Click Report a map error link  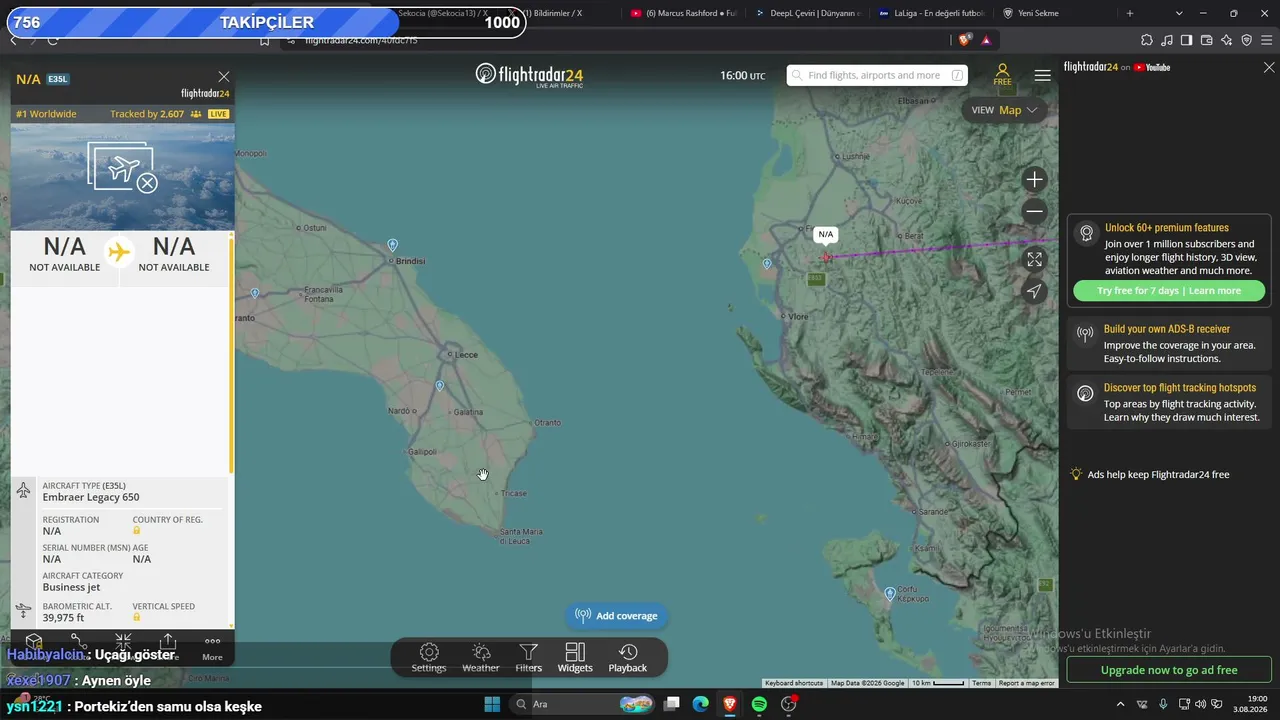[x=1026, y=683]
